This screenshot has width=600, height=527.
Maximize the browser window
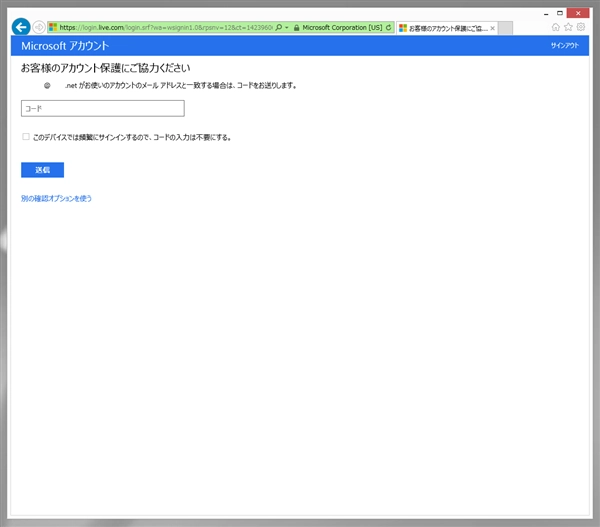560,13
